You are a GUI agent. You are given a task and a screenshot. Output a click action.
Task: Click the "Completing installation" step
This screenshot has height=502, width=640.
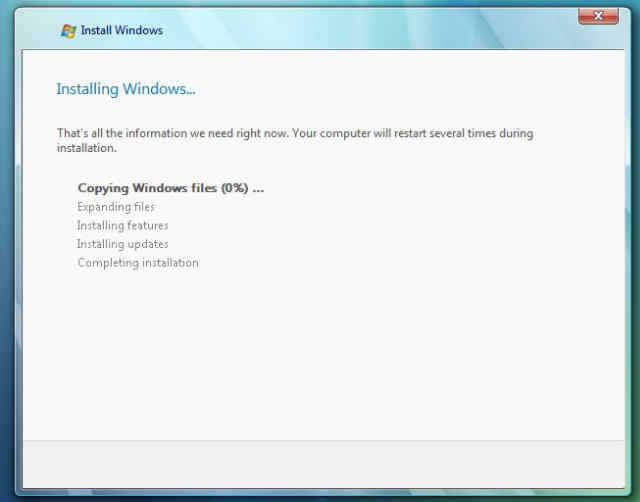pos(138,263)
